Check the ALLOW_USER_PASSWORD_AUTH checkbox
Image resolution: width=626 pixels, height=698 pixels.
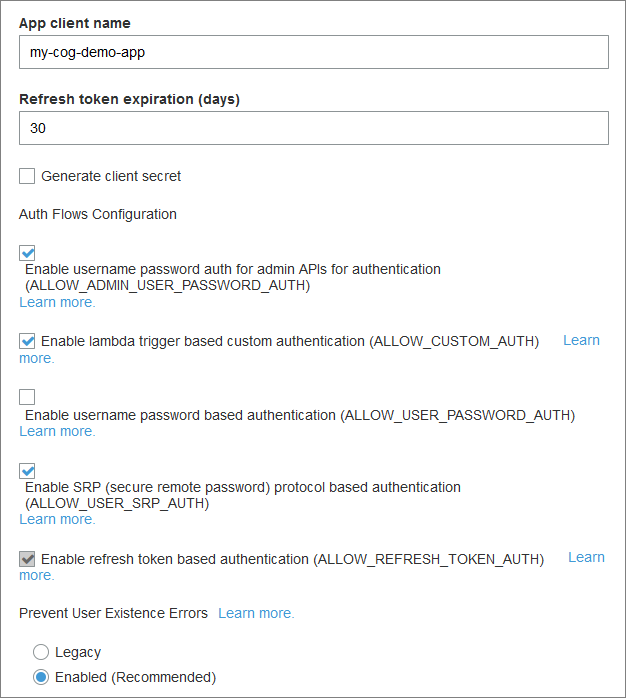pos(27,397)
